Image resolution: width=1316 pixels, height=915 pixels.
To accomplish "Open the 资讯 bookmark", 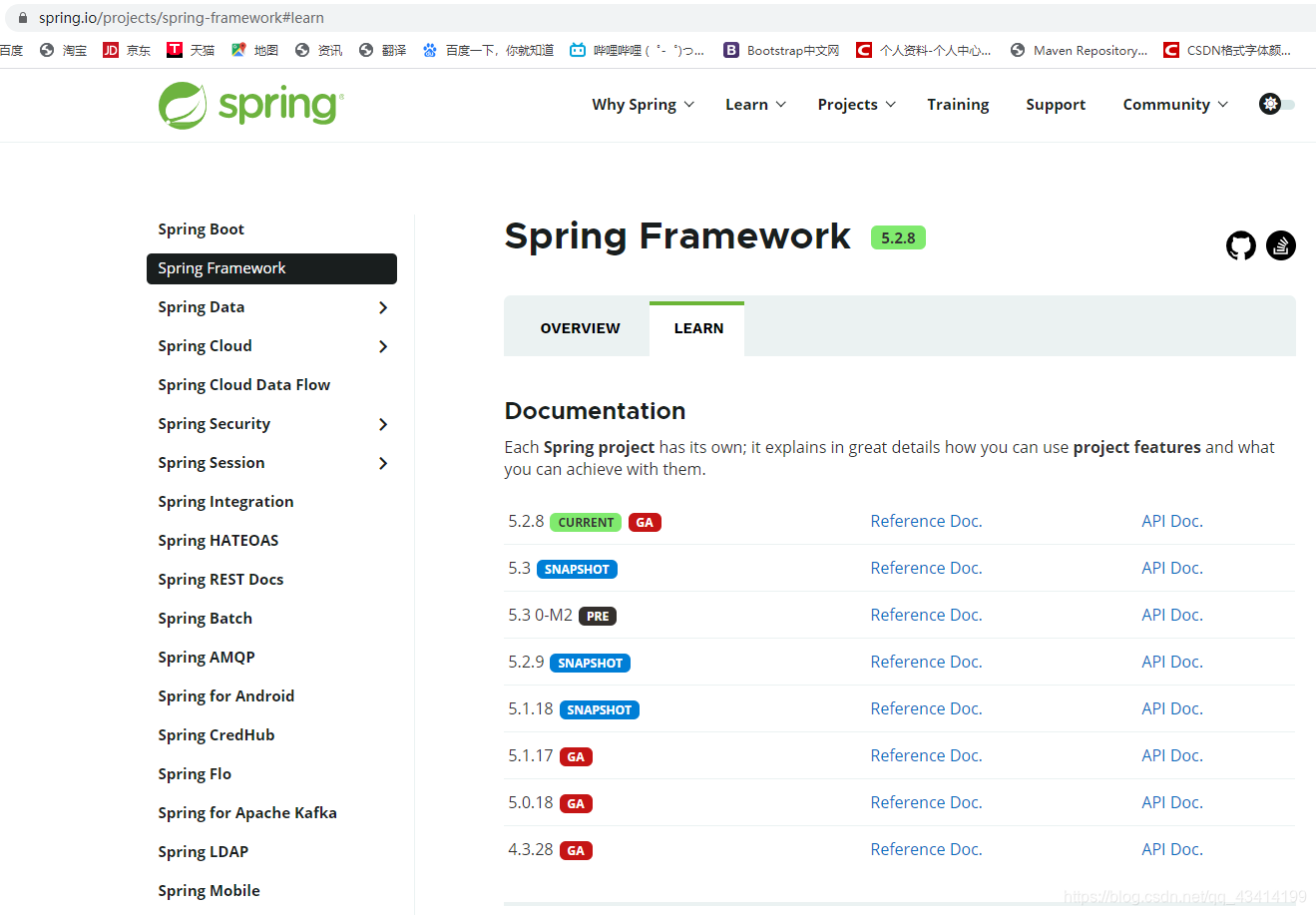I will 318,50.
